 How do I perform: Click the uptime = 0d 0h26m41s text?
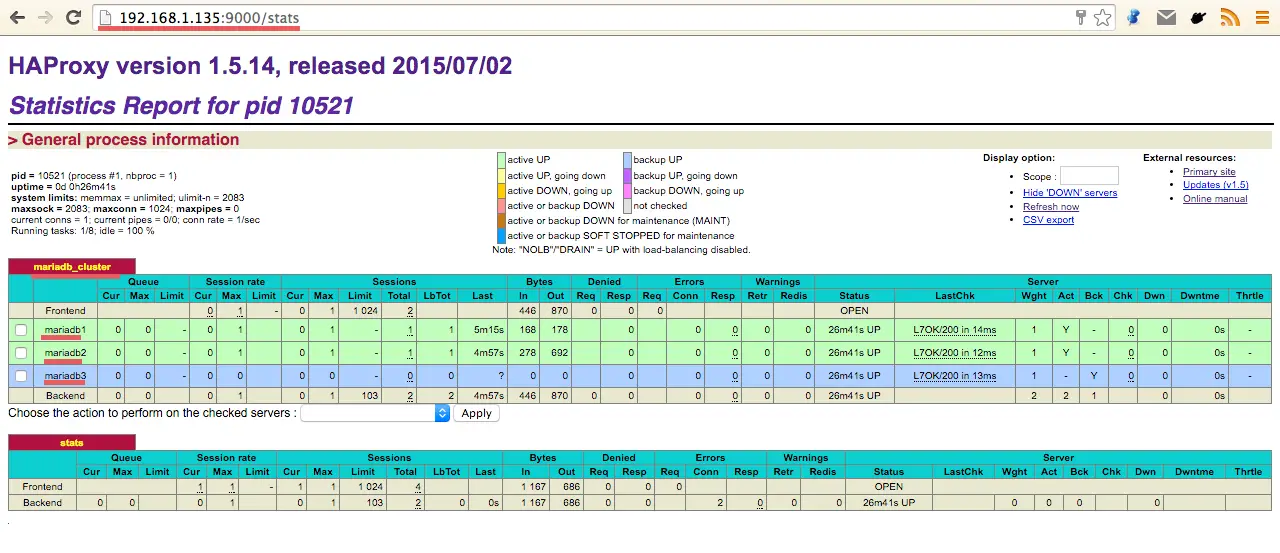pos(64,187)
